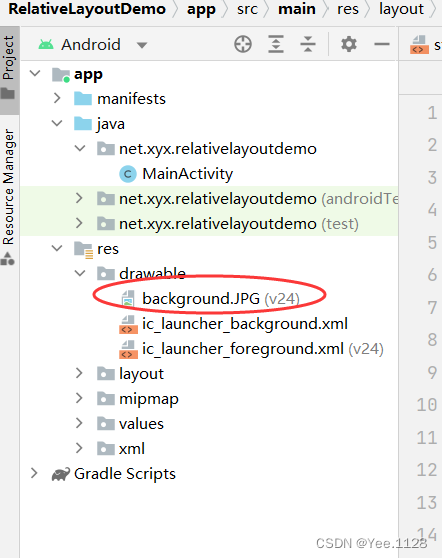Click src in the breadcrumb path
Image resolution: width=442 pixels, height=558 pixels.
click(247, 9)
